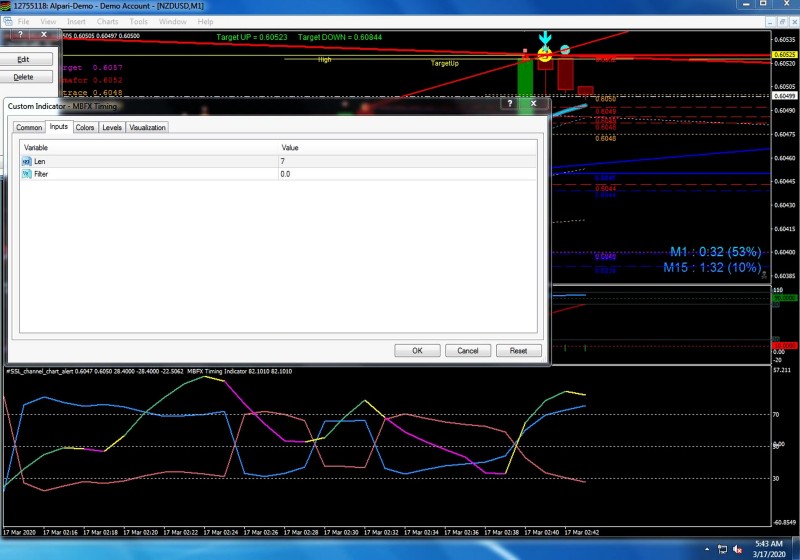Go to the Visualization tab
The image size is (800, 560).
(147, 128)
